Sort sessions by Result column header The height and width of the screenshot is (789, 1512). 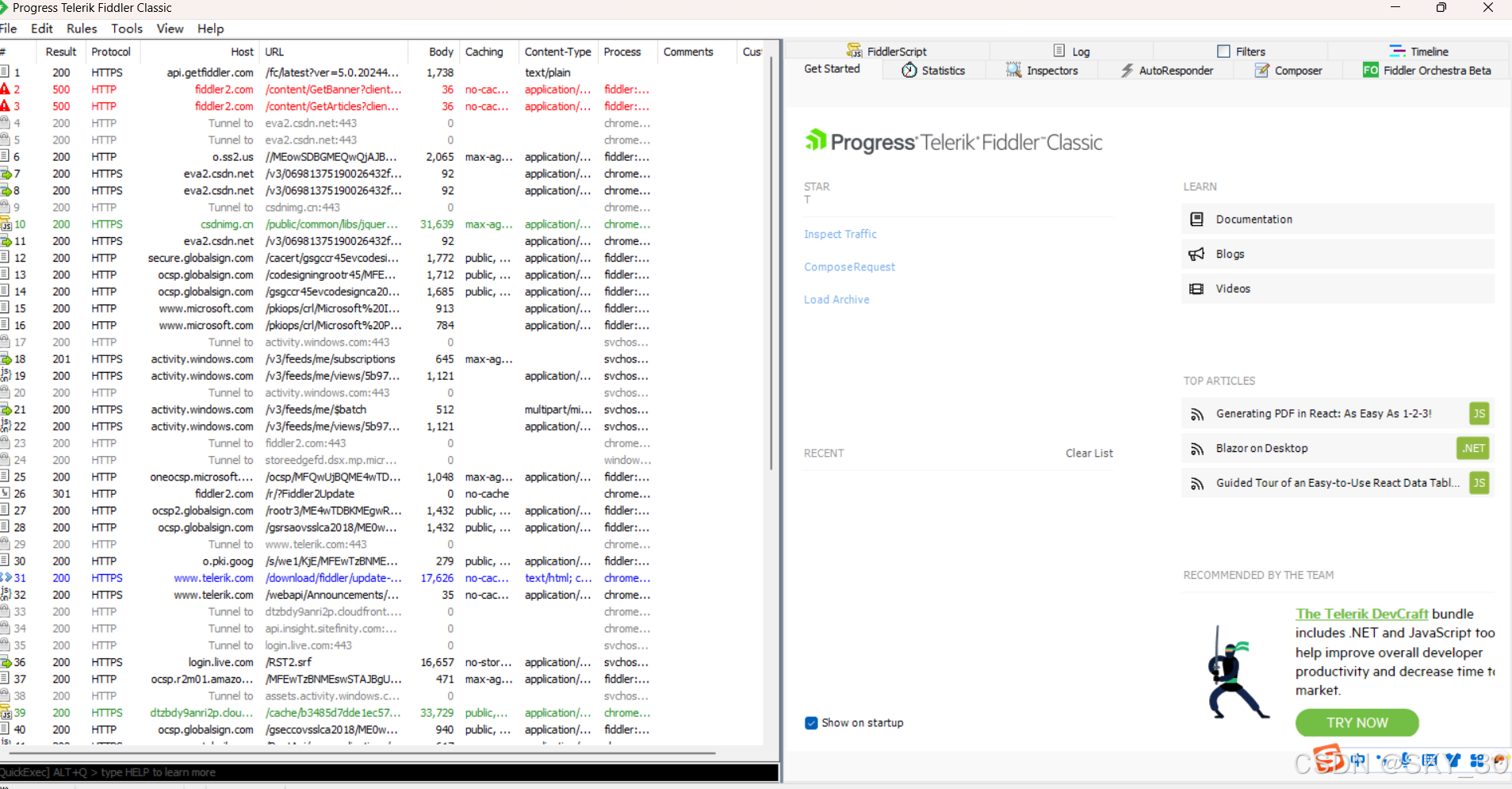tap(61, 52)
